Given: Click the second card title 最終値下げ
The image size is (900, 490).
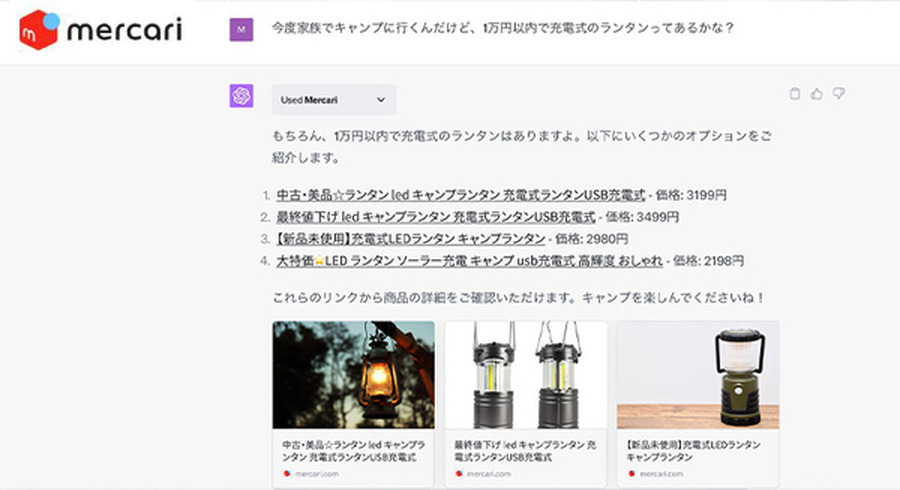Looking at the screenshot, I should coord(525,450).
